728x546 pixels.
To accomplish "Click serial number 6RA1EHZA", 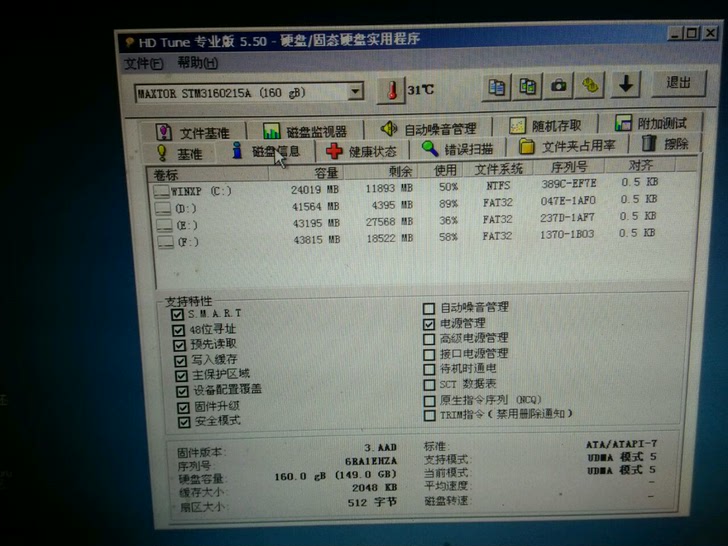I will [370, 461].
